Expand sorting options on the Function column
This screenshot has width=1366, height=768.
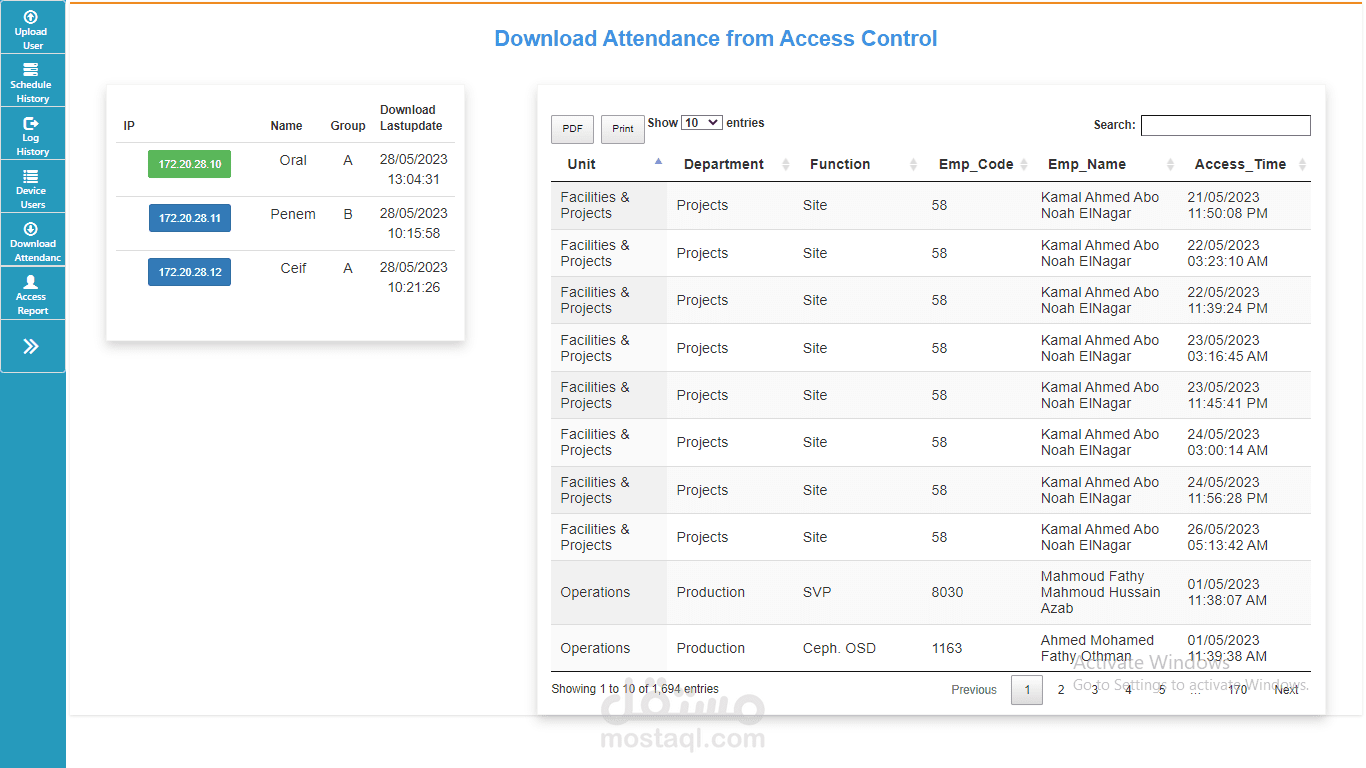coord(913,164)
